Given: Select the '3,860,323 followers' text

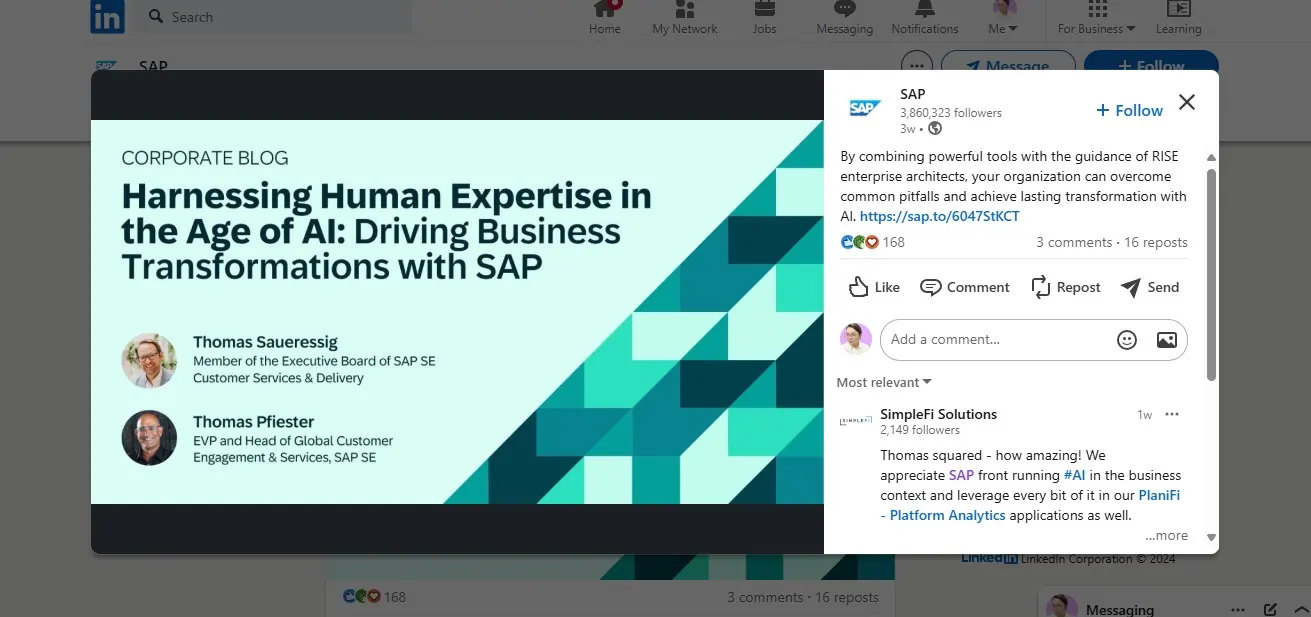Looking at the screenshot, I should point(951,113).
